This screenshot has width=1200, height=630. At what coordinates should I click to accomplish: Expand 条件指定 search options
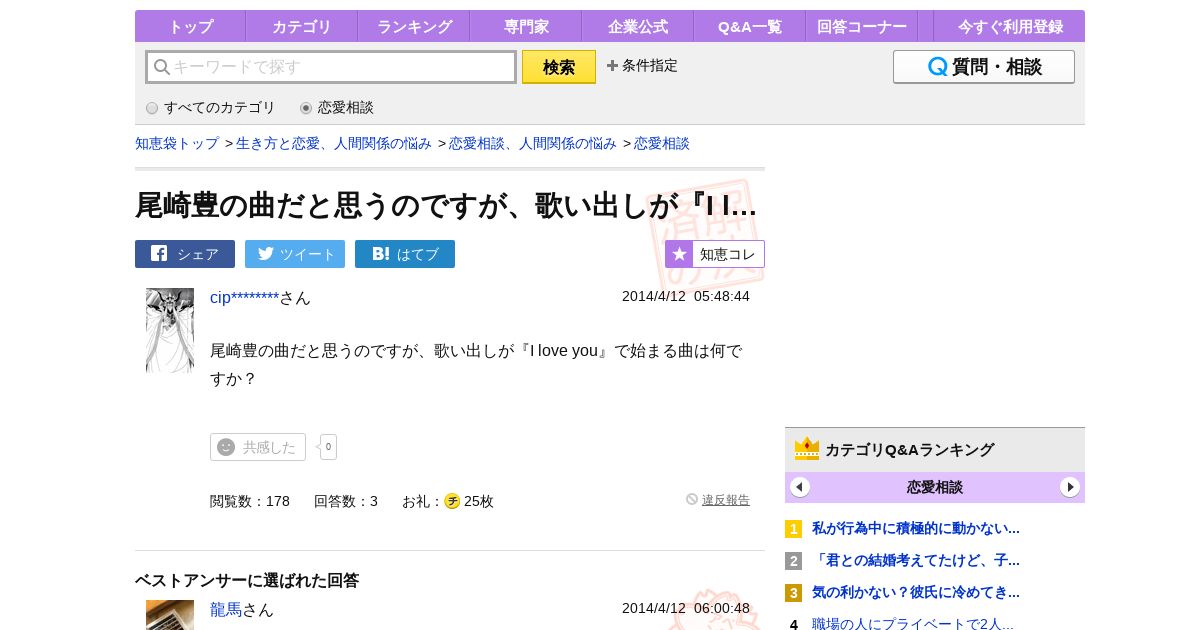tap(642, 65)
